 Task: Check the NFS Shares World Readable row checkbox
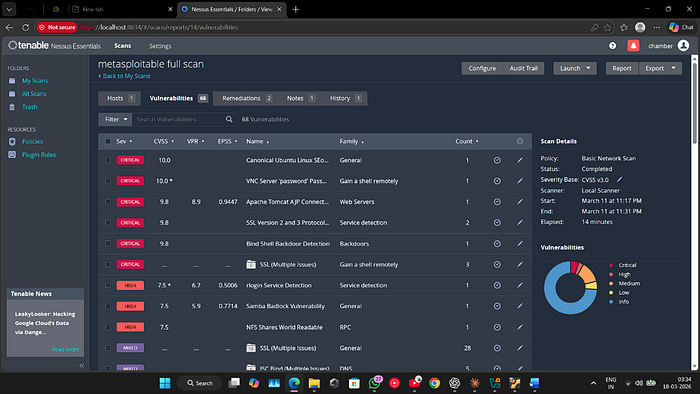point(108,327)
